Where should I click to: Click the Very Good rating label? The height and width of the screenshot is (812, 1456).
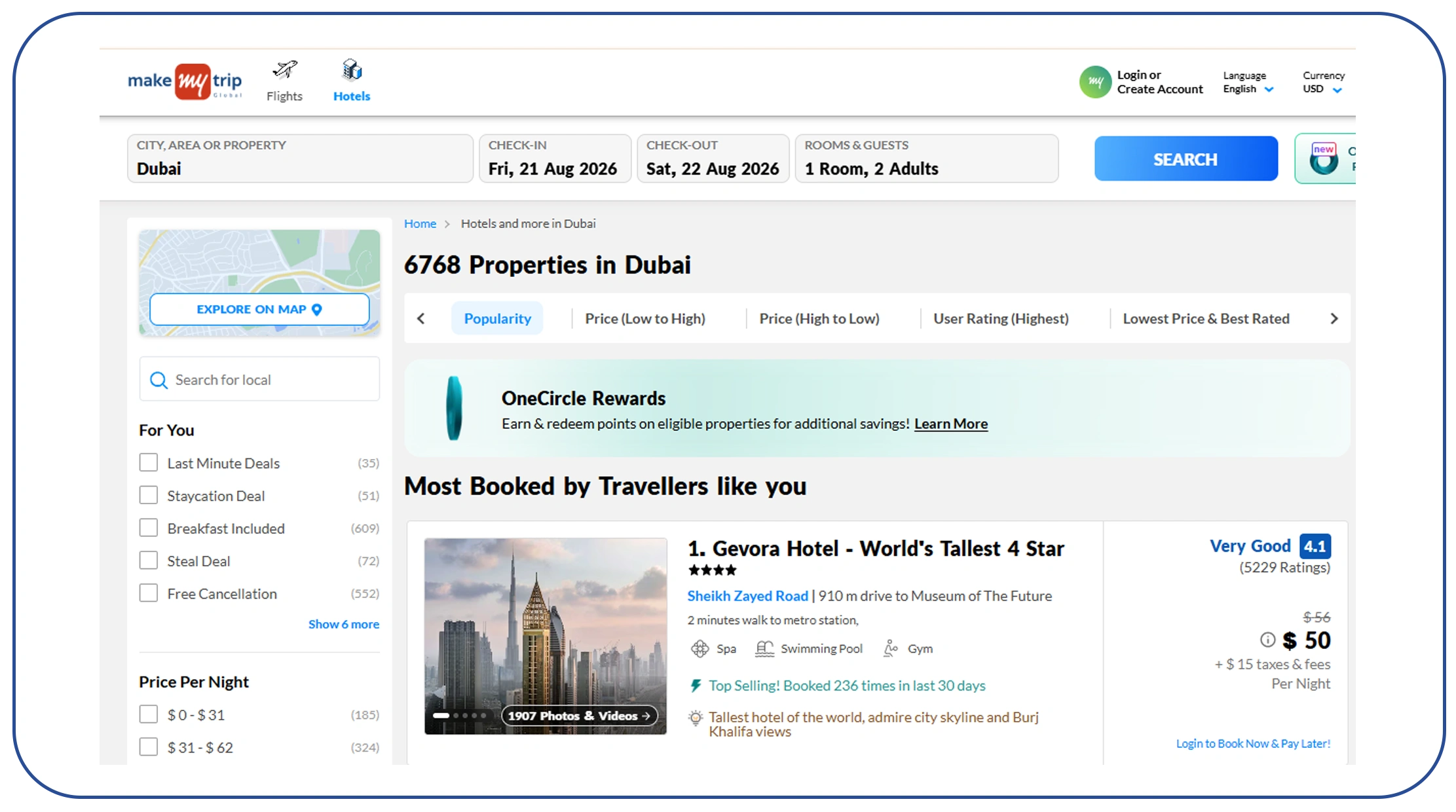1250,546
